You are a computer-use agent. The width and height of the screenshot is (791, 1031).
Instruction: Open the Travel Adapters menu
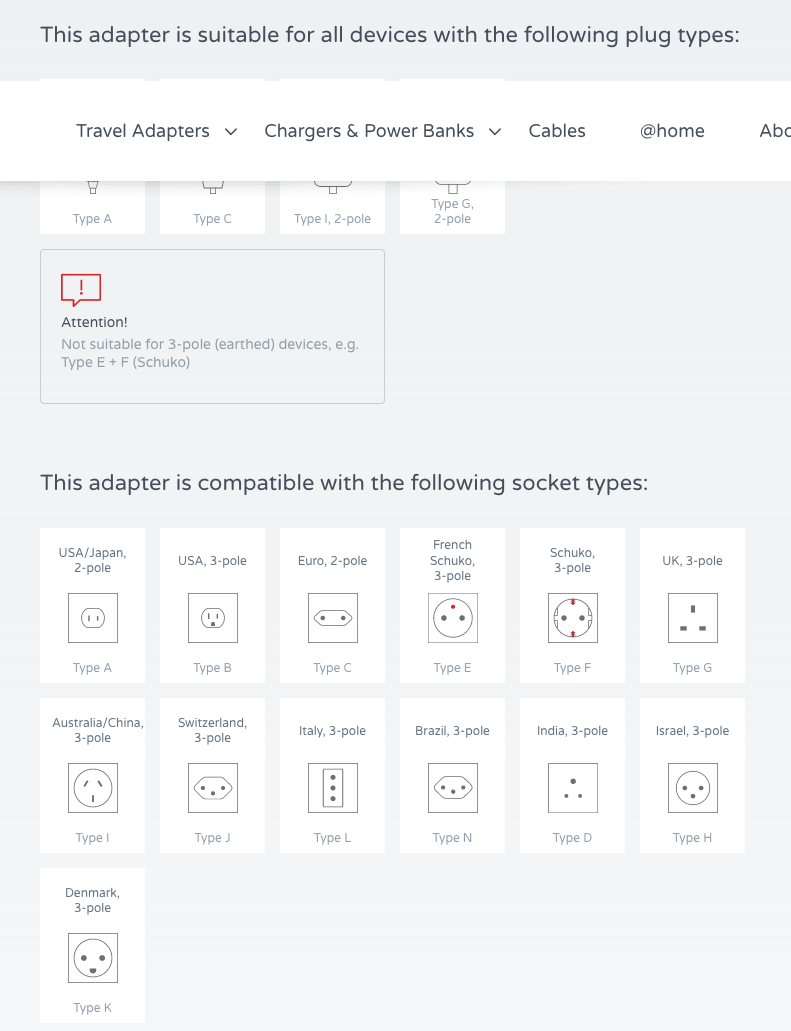[x=143, y=131]
